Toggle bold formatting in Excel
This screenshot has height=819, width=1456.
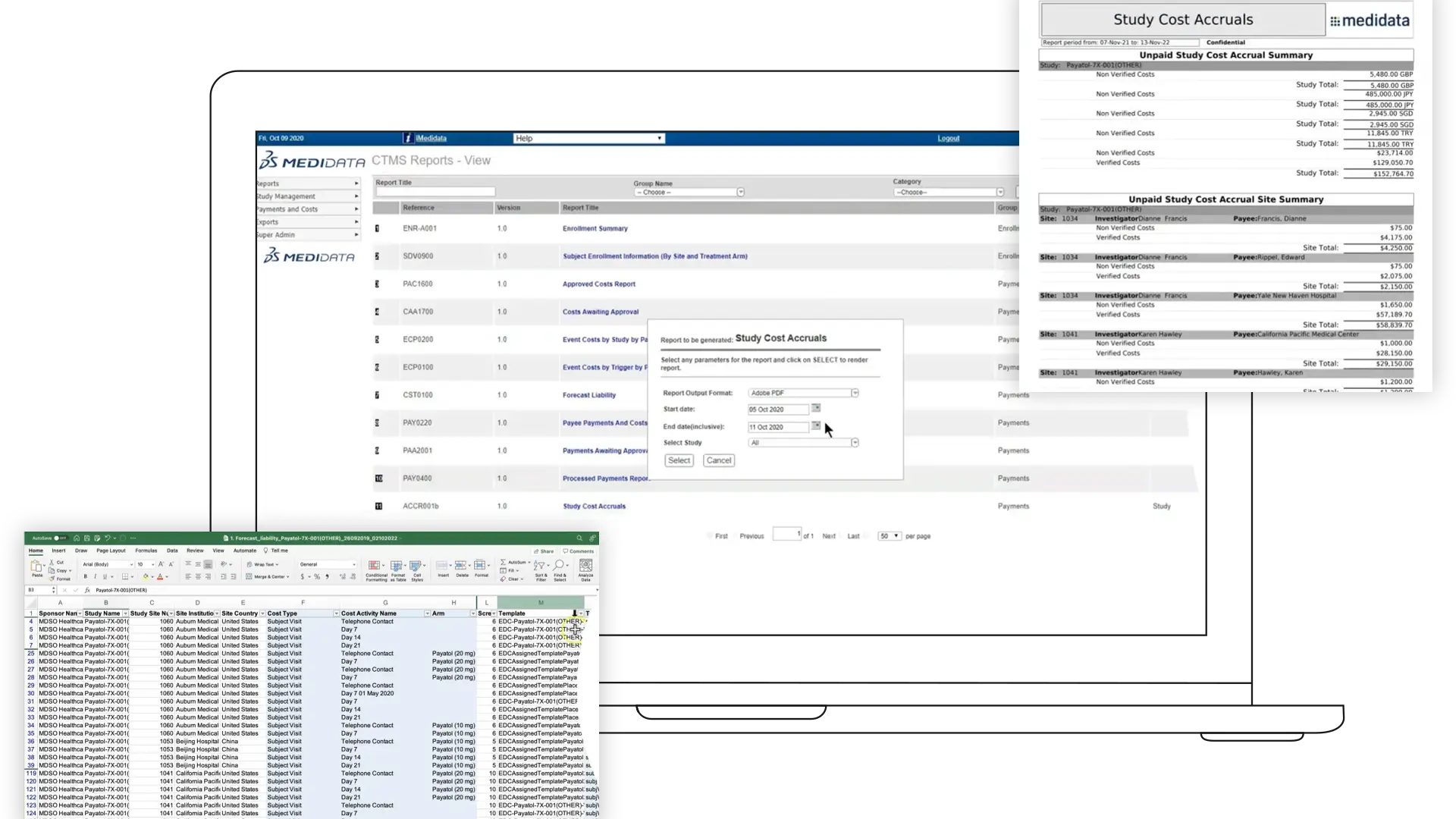click(x=86, y=577)
